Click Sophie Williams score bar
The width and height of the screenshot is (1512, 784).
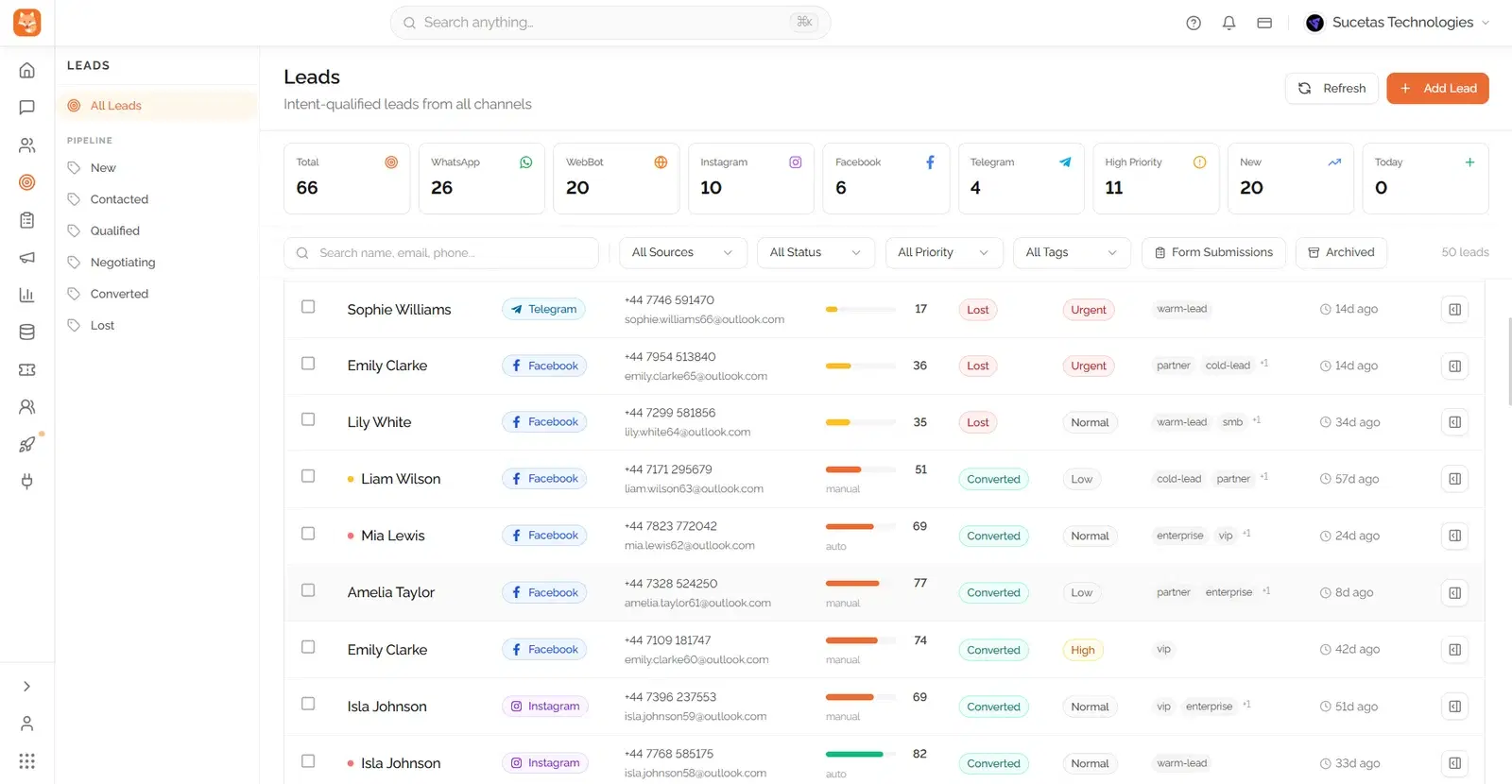tap(860, 310)
